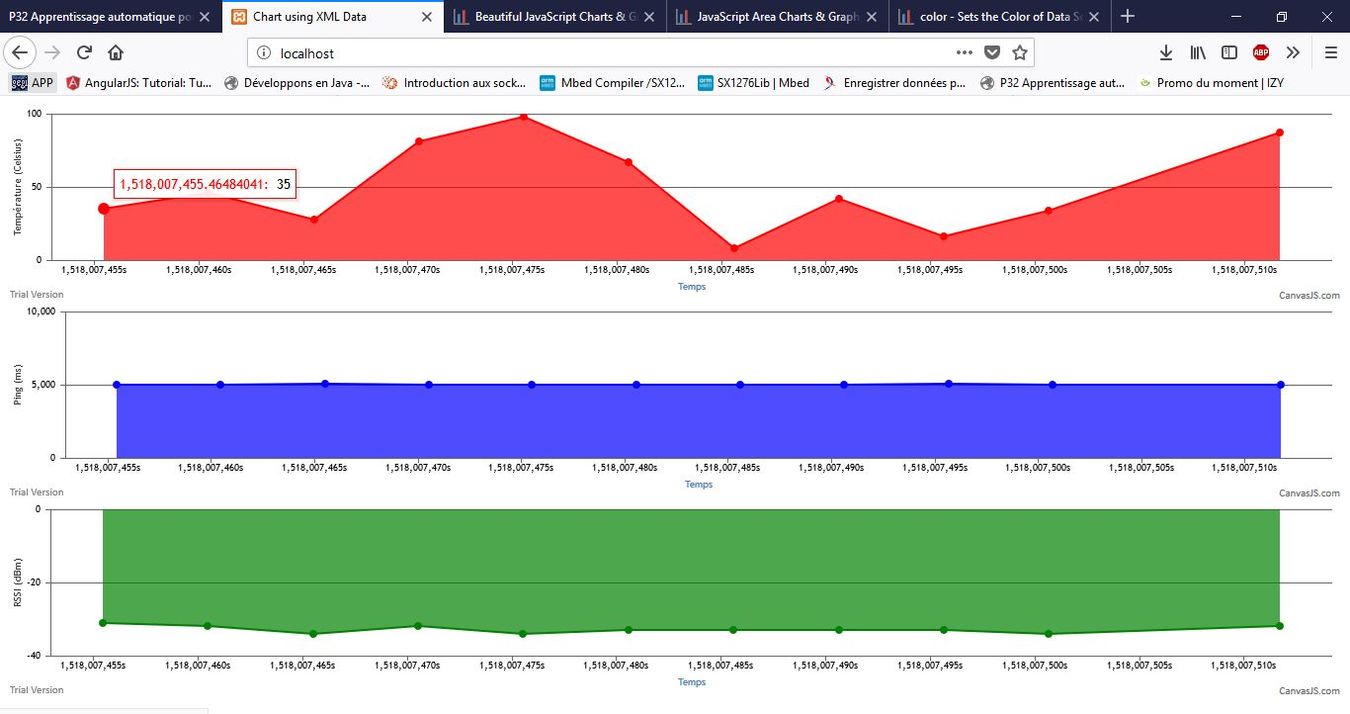
Task: Click the highlighted red data point at 35
Action: (x=103, y=209)
